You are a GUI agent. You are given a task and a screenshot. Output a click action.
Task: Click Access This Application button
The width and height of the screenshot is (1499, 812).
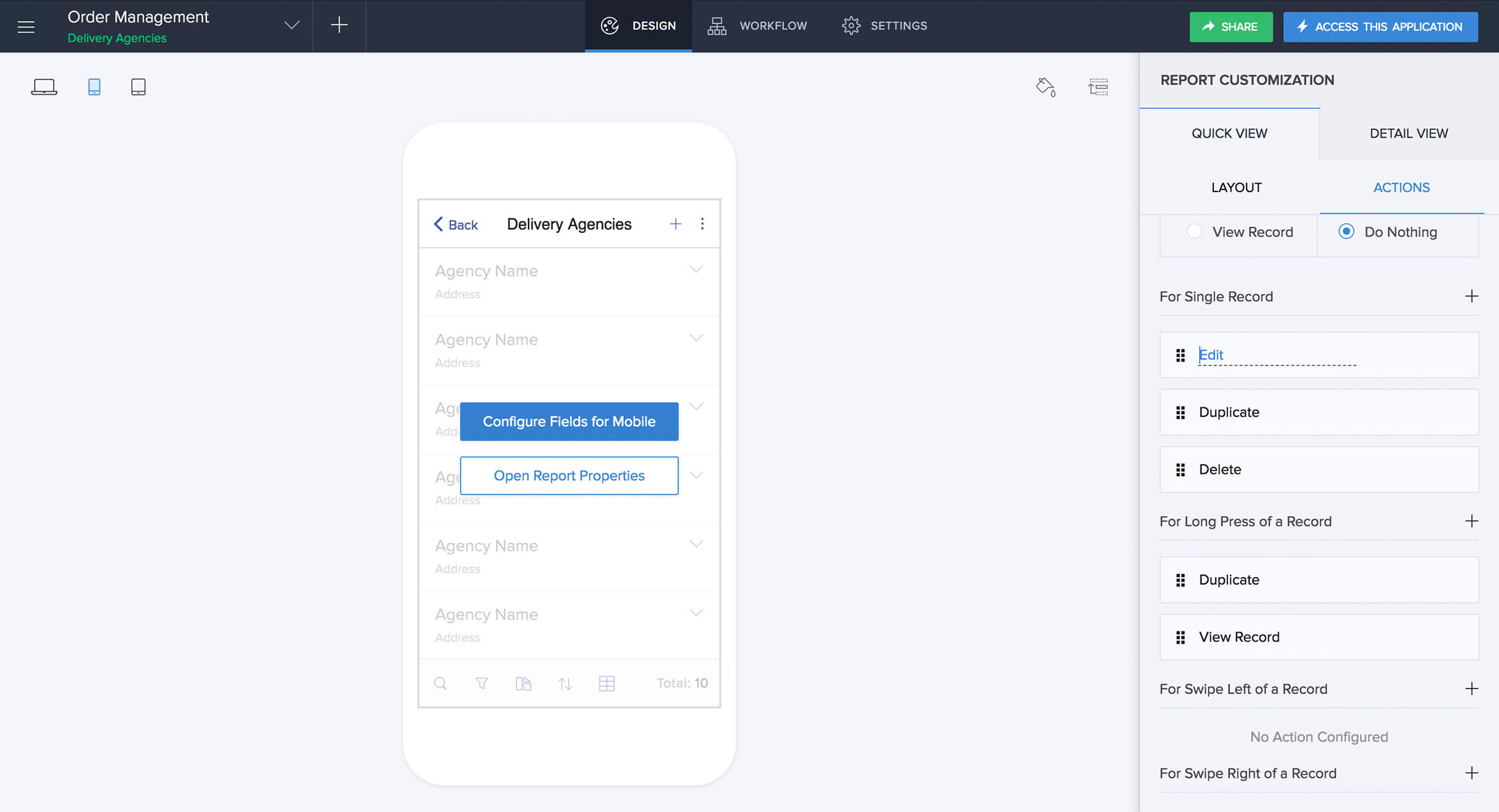click(1380, 26)
